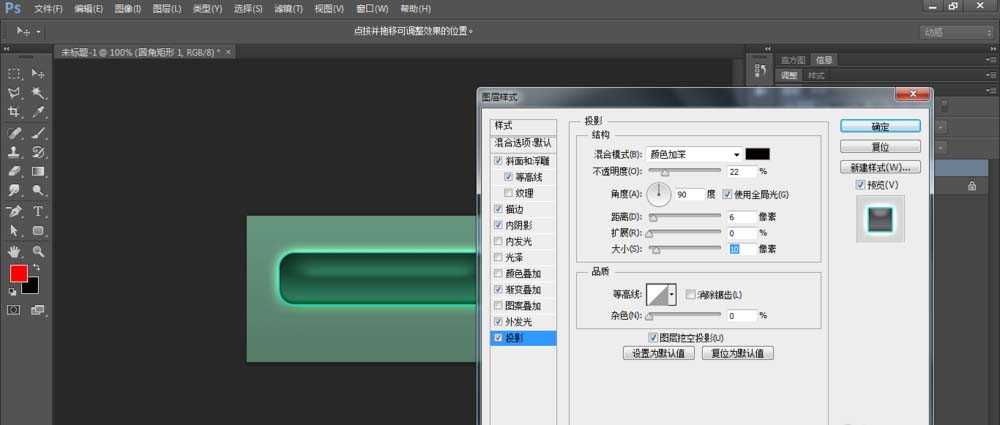Screen dimensions: 1000x425
Task: Select the Zoom tool in toolbox
Action: [x=38, y=251]
